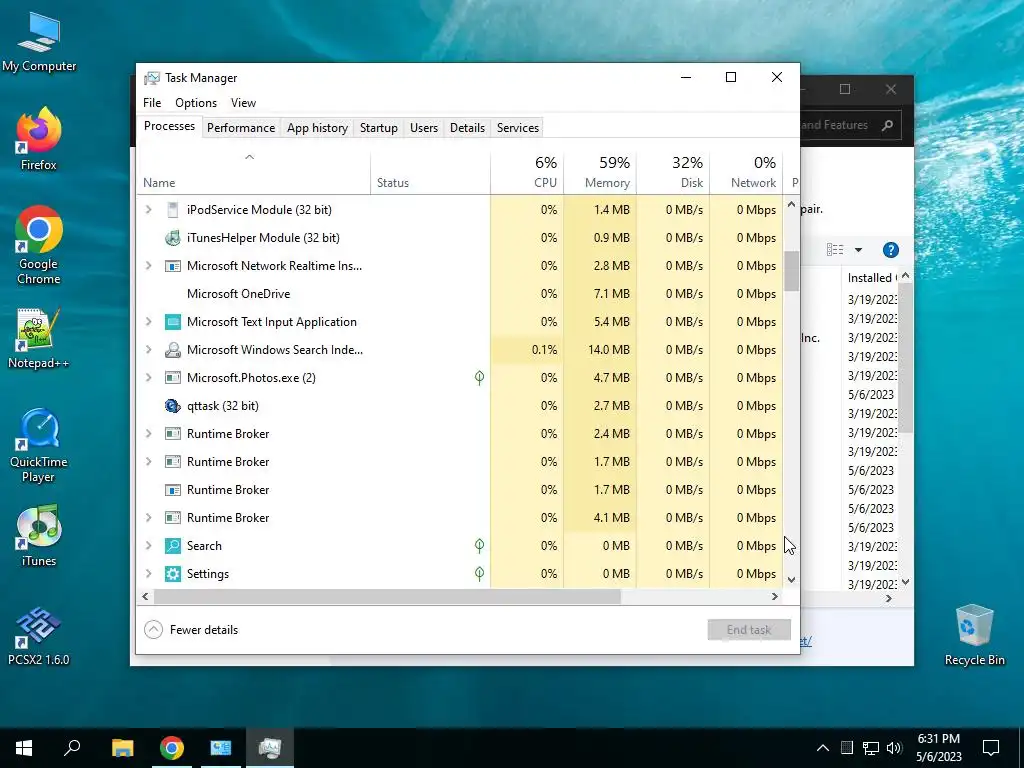The width and height of the screenshot is (1024, 768).
Task: Sort processes by Memory column header
Action: [x=600, y=174]
